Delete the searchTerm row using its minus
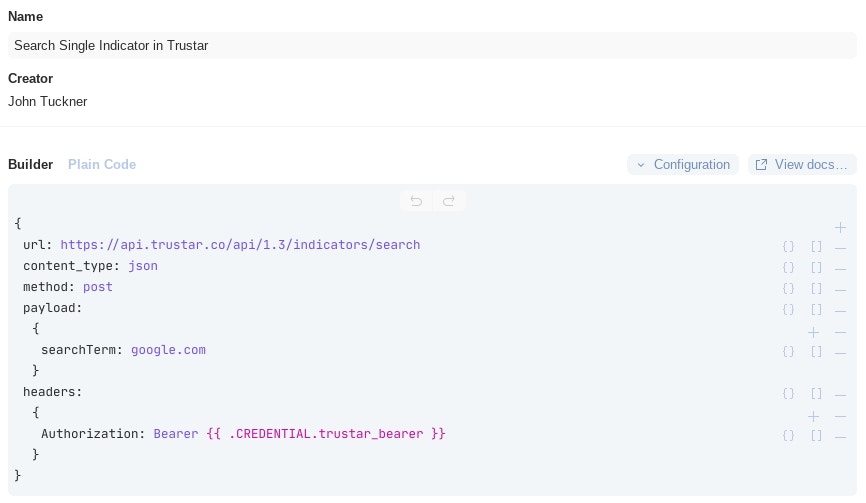The width and height of the screenshot is (866, 503). pyautogui.click(x=840, y=351)
